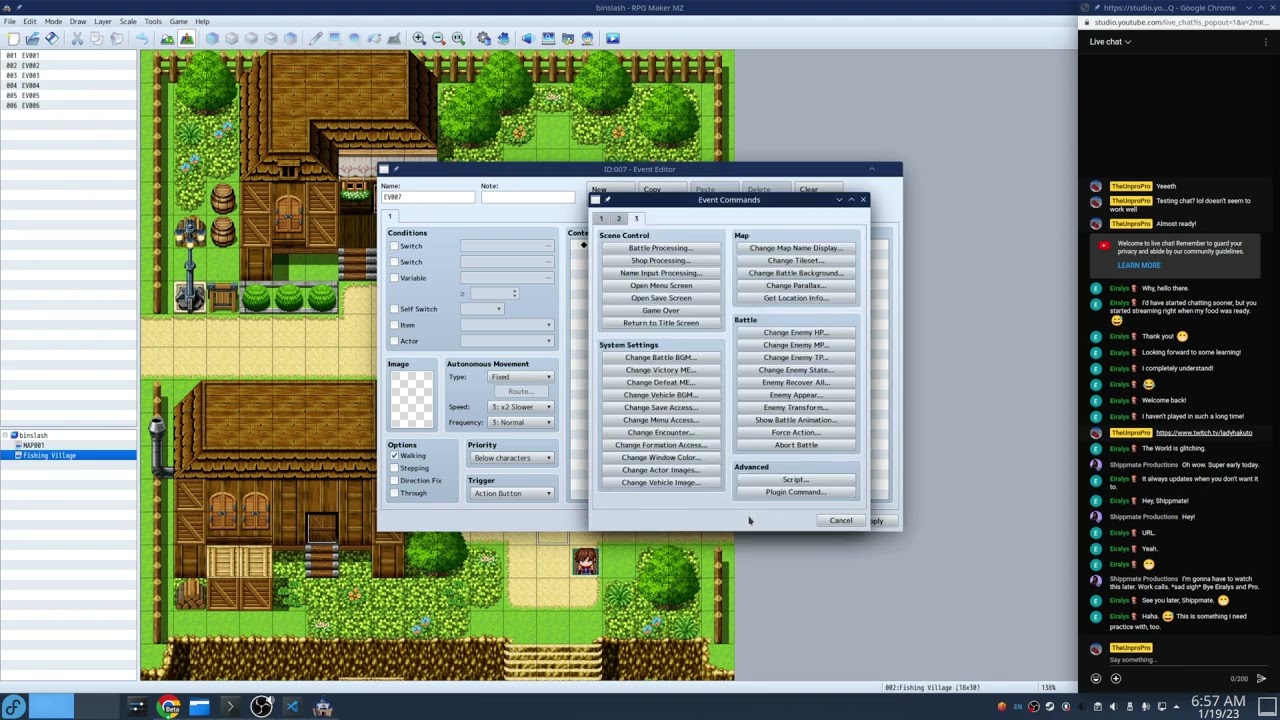
Task: Switch to Event Commands tab 1
Action: tap(601, 218)
